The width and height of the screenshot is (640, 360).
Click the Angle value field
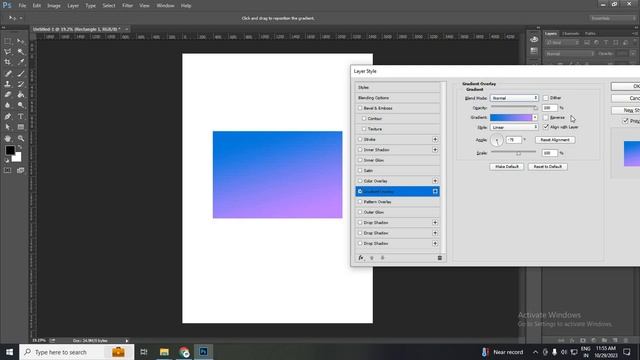coord(513,140)
